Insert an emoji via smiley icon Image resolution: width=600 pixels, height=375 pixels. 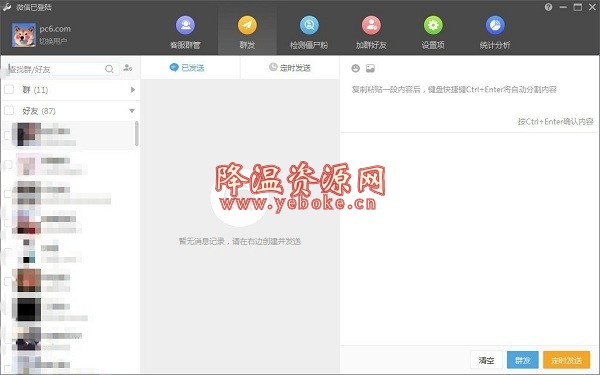(x=355, y=68)
